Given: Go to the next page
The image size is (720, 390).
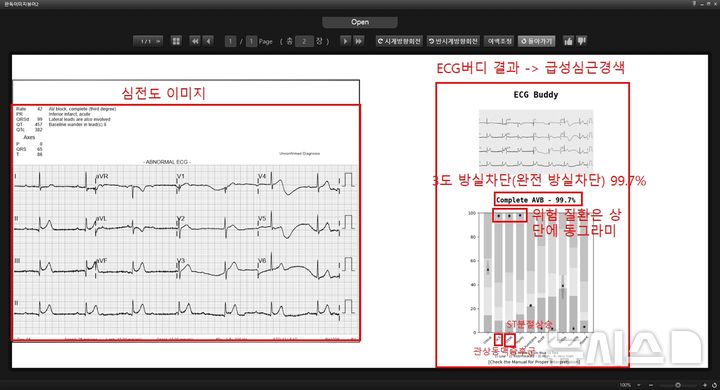Looking at the screenshot, I should click(345, 41).
